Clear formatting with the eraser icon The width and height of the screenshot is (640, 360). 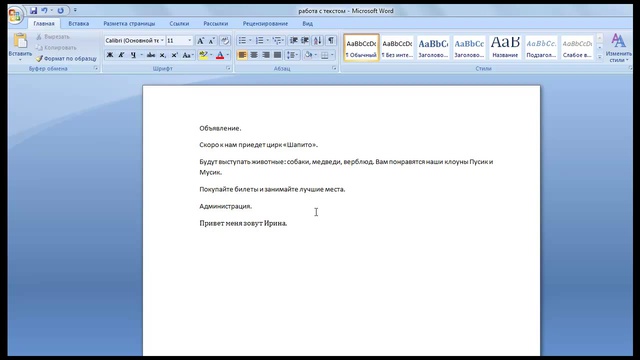coord(224,41)
